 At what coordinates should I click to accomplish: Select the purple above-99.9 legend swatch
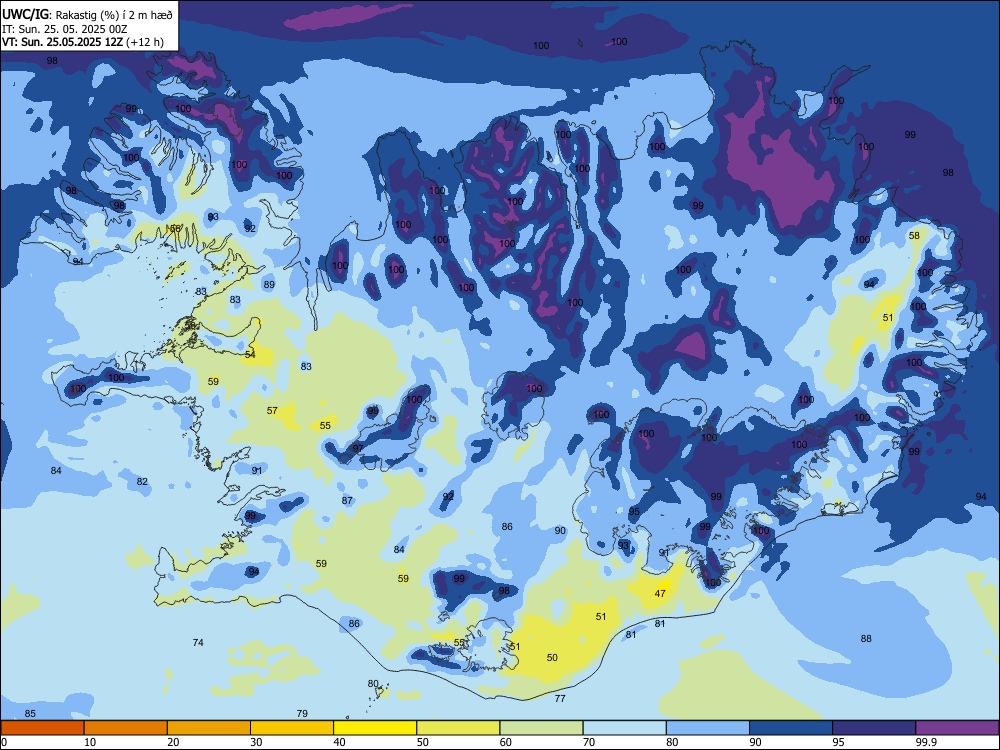point(957,728)
